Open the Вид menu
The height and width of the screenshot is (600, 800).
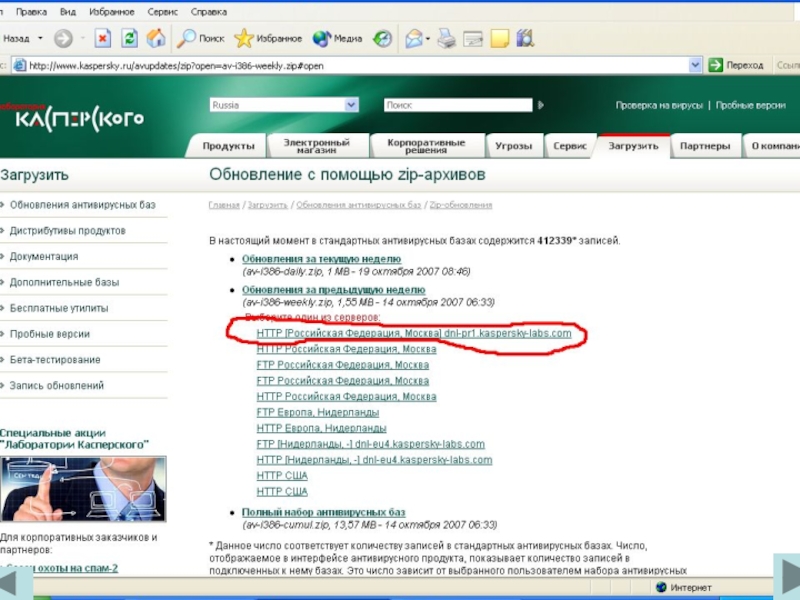coord(68,12)
